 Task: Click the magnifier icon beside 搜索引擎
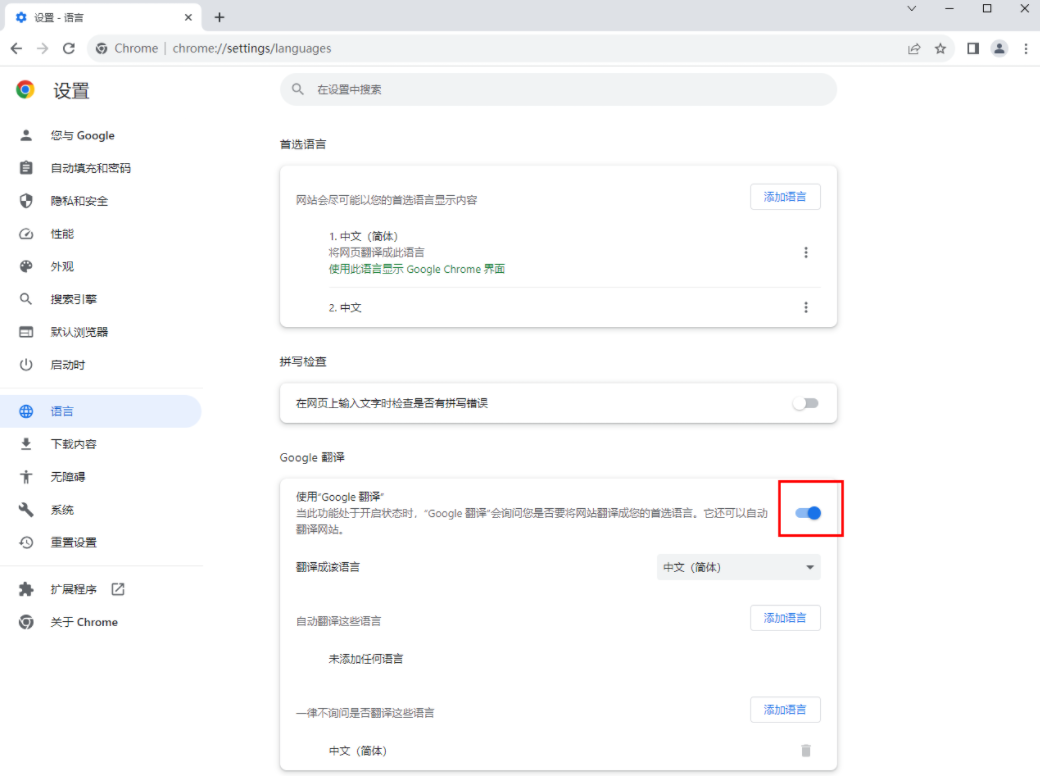tap(26, 299)
